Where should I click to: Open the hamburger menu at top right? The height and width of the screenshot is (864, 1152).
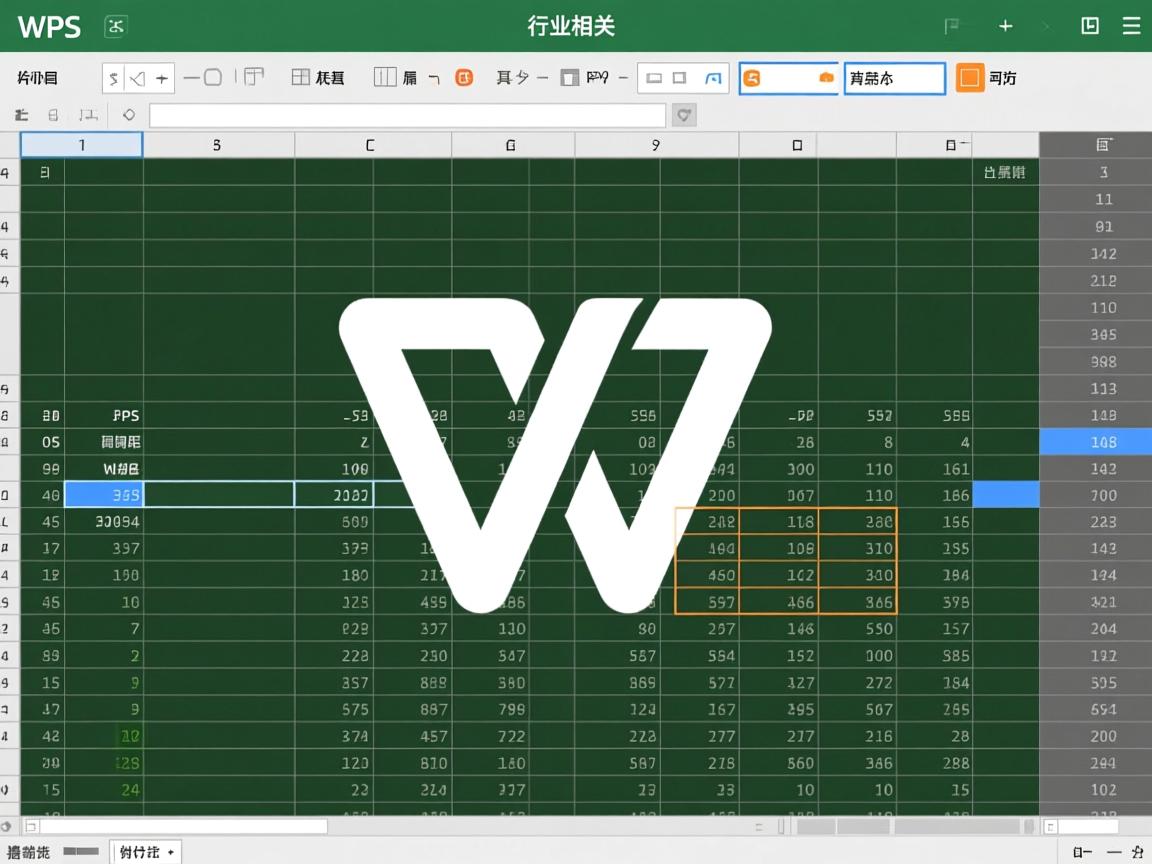coord(1130,26)
